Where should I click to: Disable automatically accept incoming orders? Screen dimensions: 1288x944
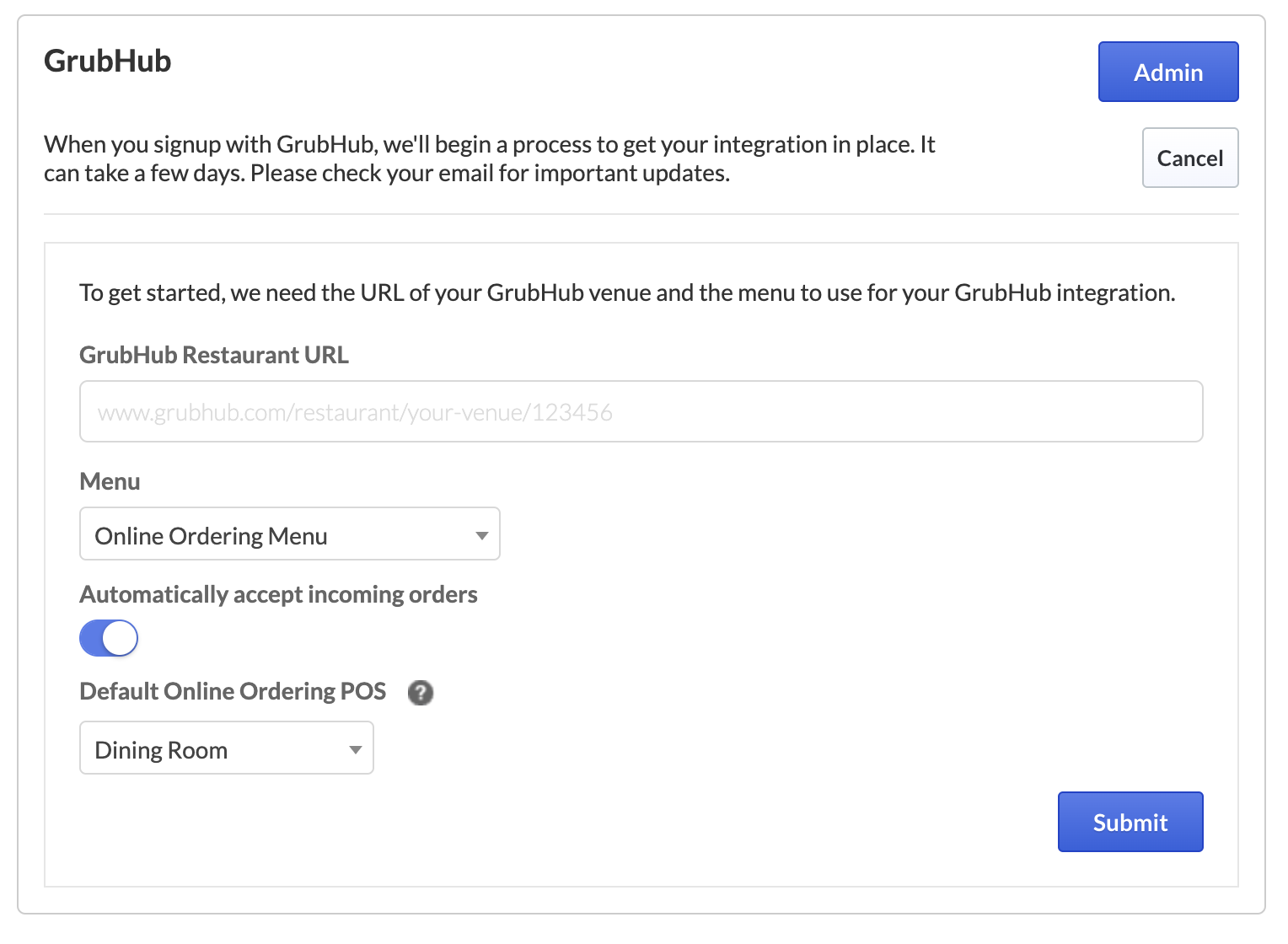(x=109, y=638)
